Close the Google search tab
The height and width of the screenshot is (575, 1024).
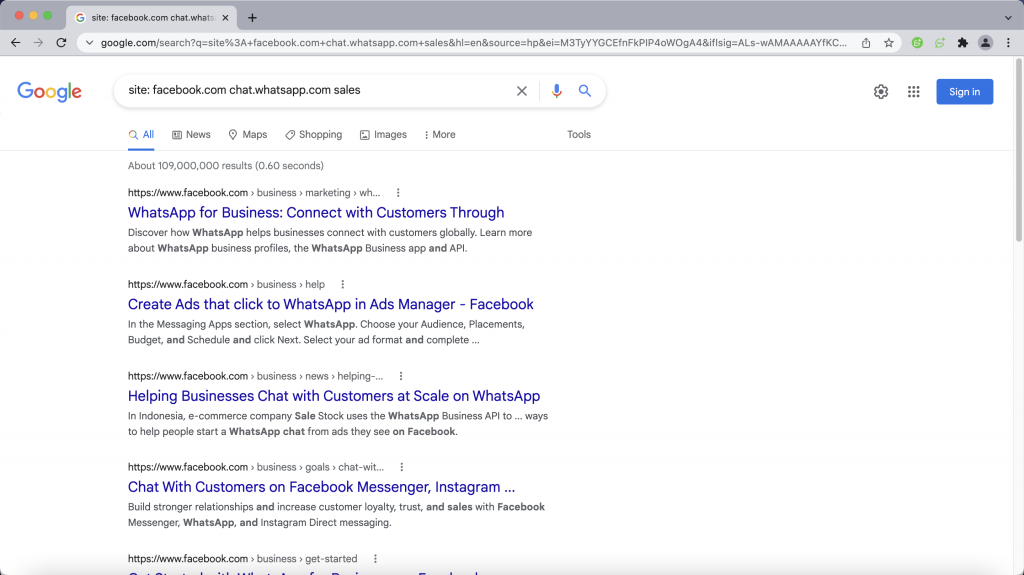click(x=225, y=18)
